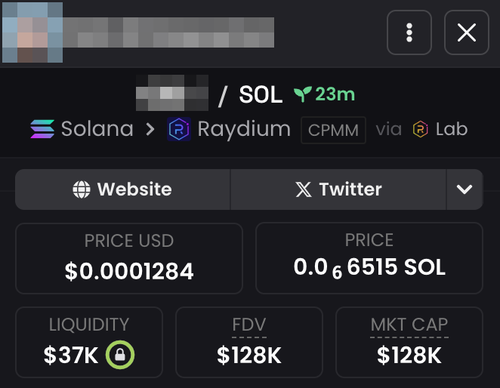Image resolution: width=500 pixels, height=388 pixels.
Task: Click the green sprout pair-age icon
Action: [x=303, y=94]
